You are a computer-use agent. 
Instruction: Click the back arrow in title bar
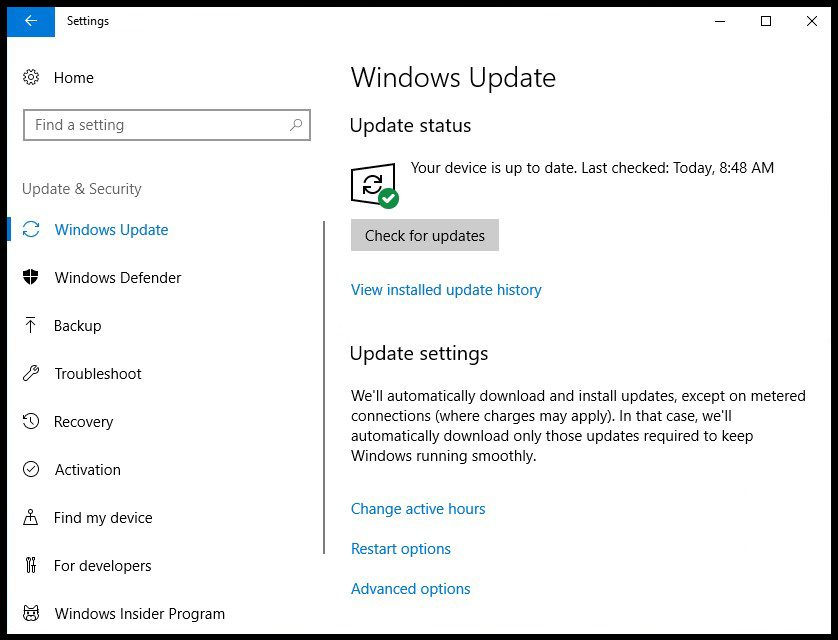click(31, 21)
